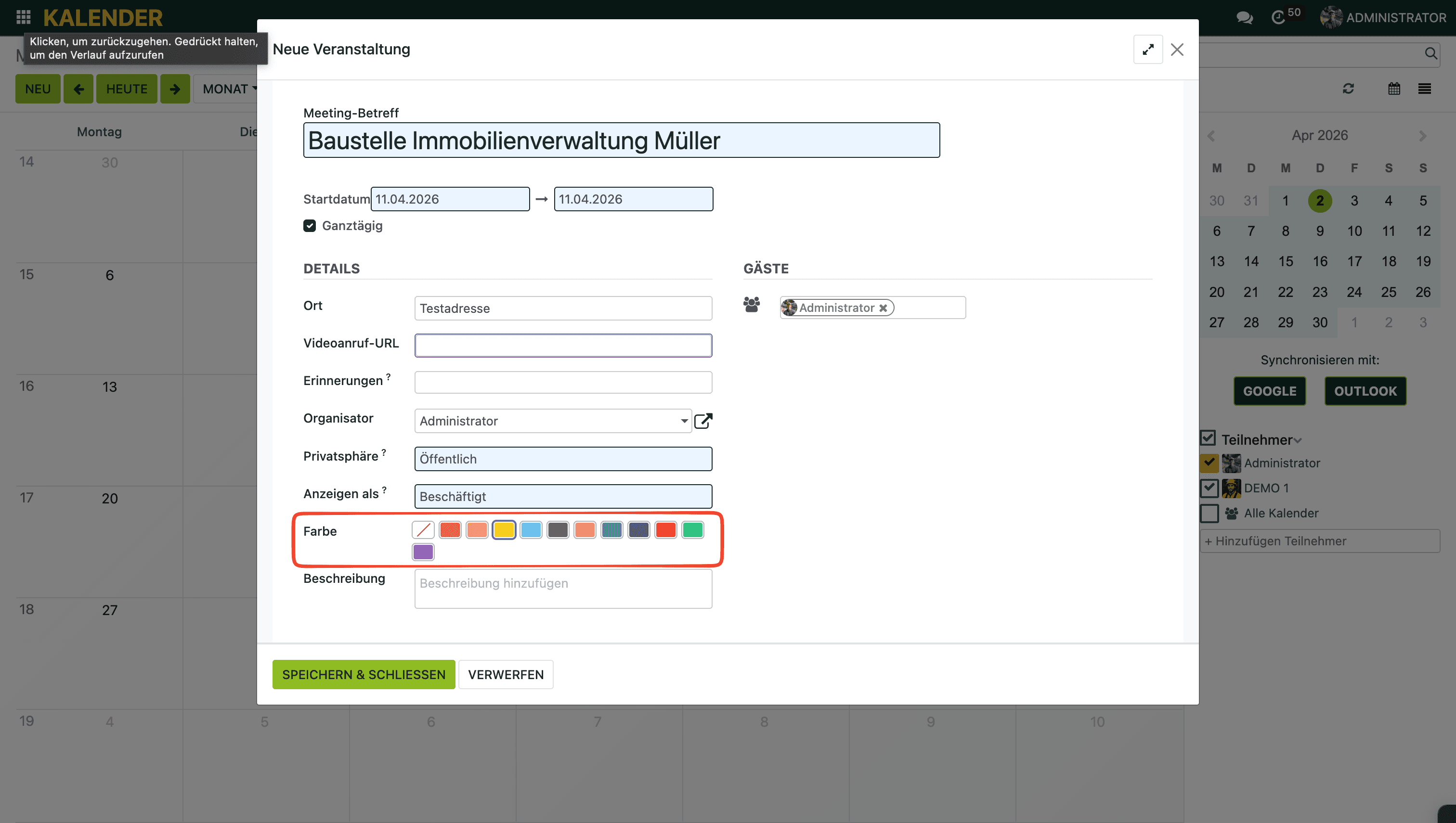Choose the purple color swatch
1456x823 pixels.
(x=423, y=552)
